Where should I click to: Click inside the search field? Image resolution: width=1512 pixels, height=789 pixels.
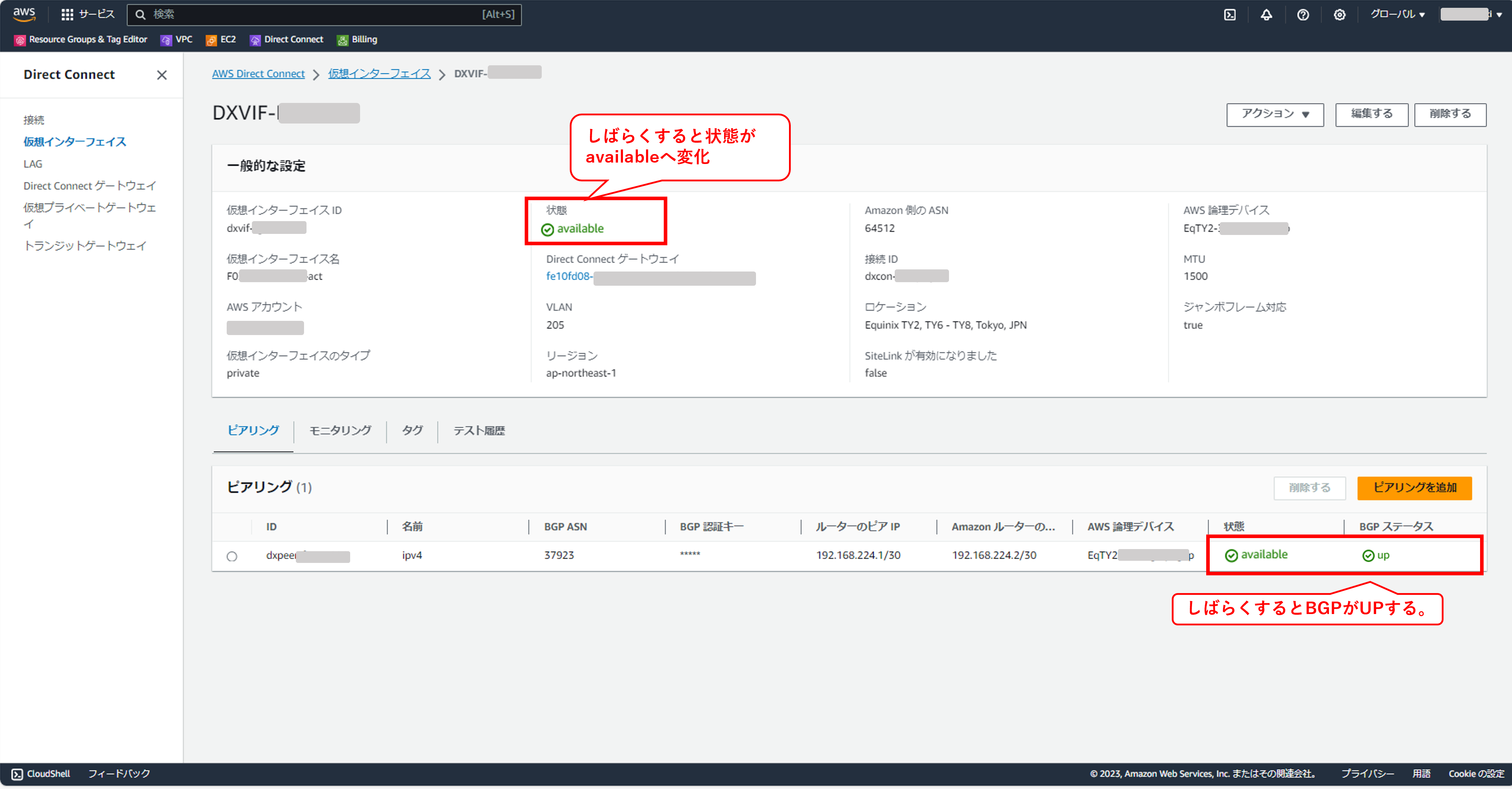(x=323, y=14)
